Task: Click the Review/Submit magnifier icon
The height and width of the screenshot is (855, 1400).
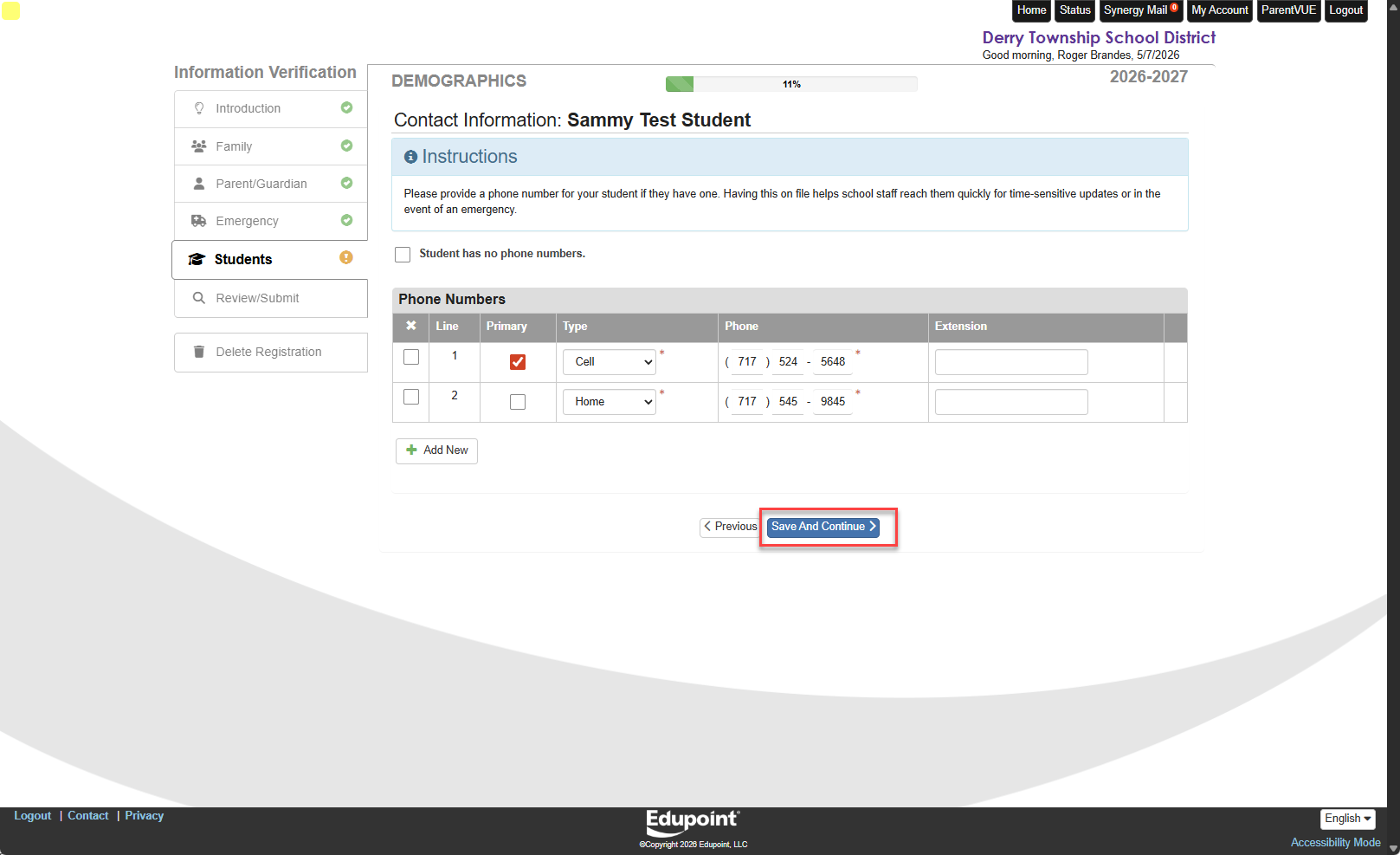Action: coord(199,298)
